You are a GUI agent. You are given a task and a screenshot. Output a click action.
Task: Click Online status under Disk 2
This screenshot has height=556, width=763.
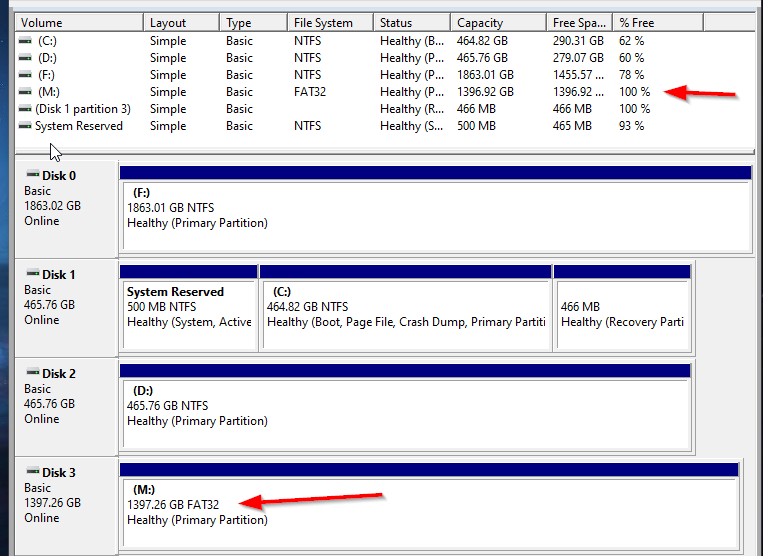click(x=42, y=419)
